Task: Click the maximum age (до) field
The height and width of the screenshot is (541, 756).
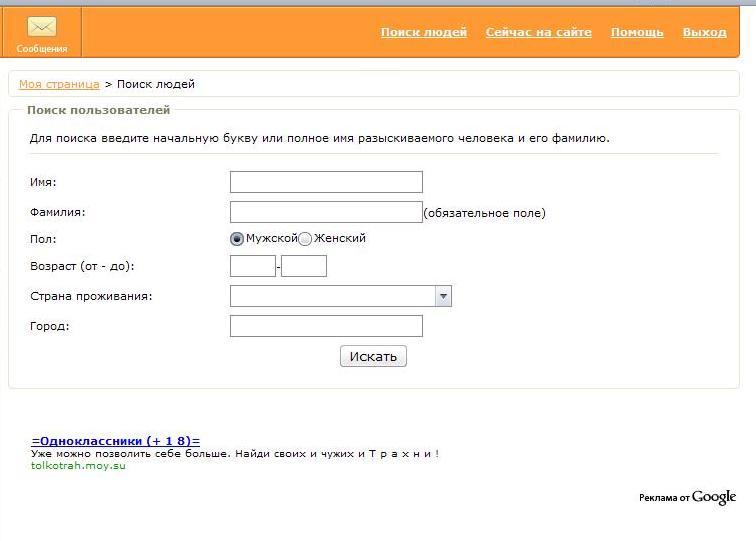Action: click(304, 266)
